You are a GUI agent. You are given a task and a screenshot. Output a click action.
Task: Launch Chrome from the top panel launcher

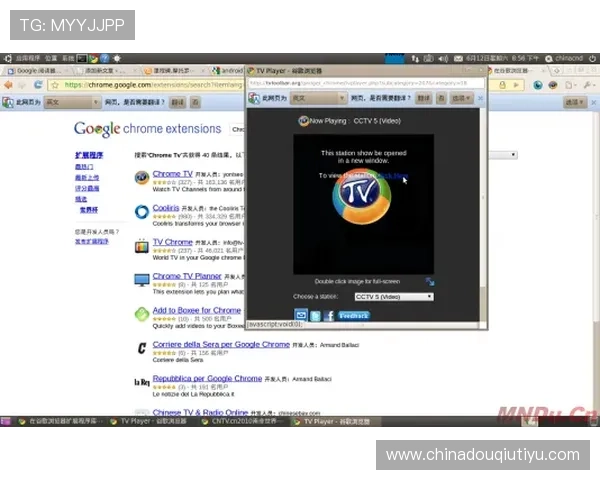coord(93,59)
